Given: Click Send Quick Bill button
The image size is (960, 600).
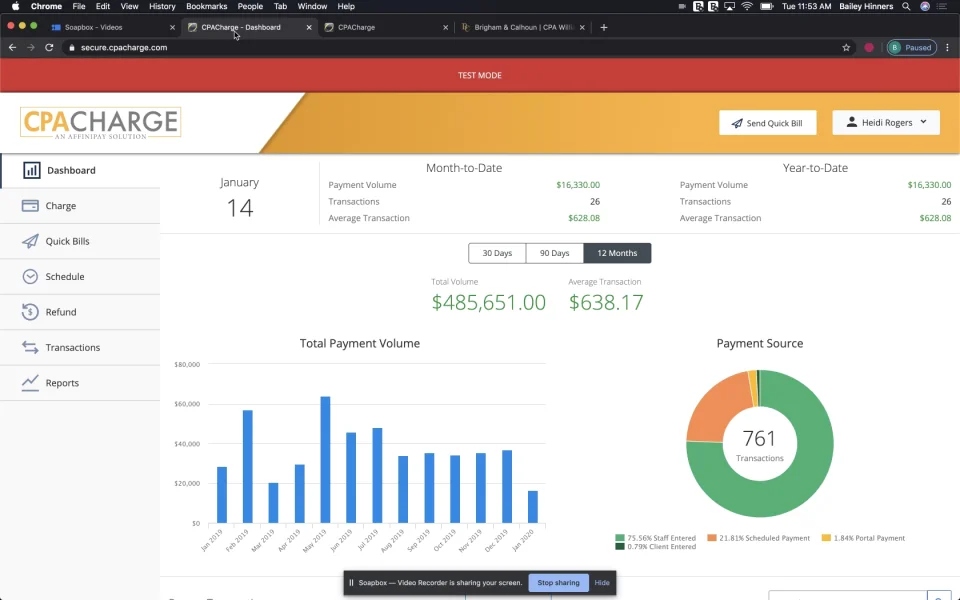Looking at the screenshot, I should point(768,122).
